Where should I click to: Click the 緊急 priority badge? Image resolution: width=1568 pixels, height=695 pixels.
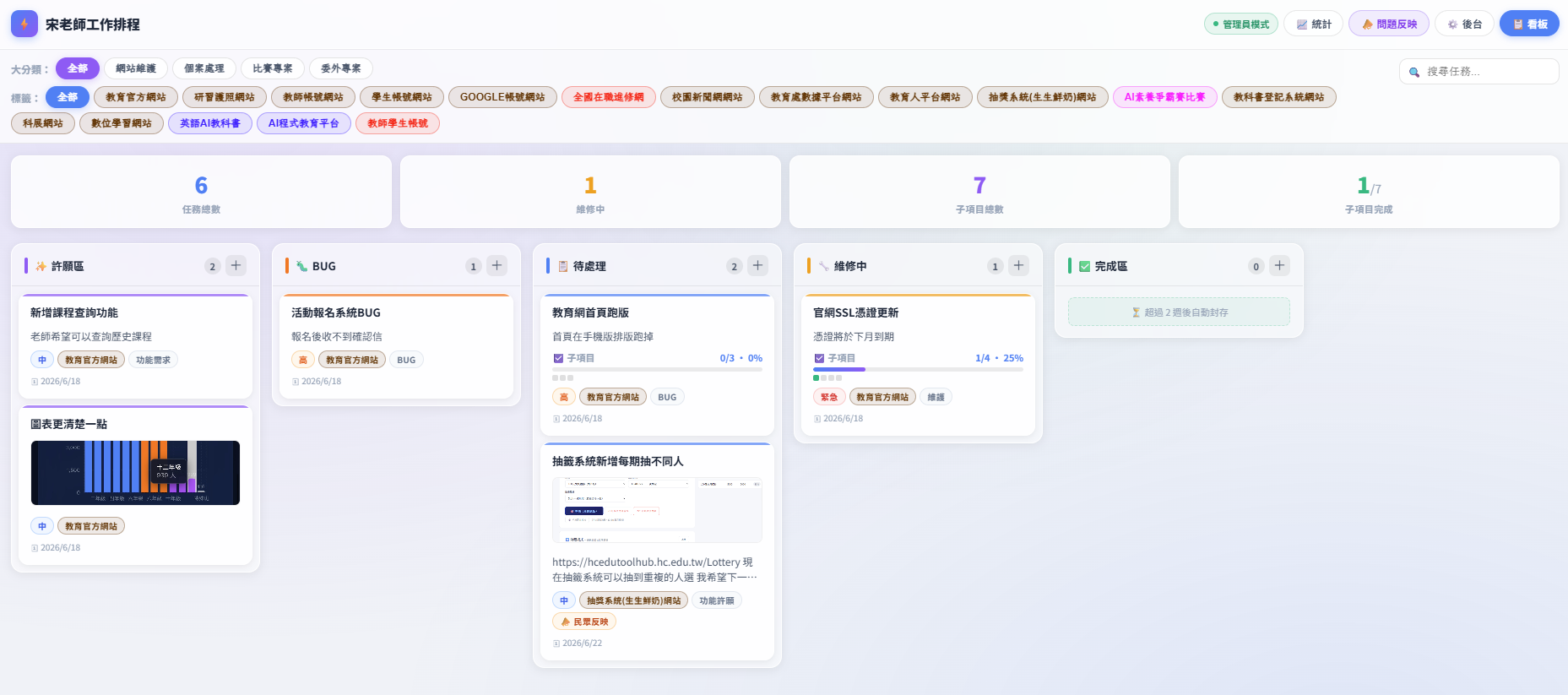tap(829, 397)
